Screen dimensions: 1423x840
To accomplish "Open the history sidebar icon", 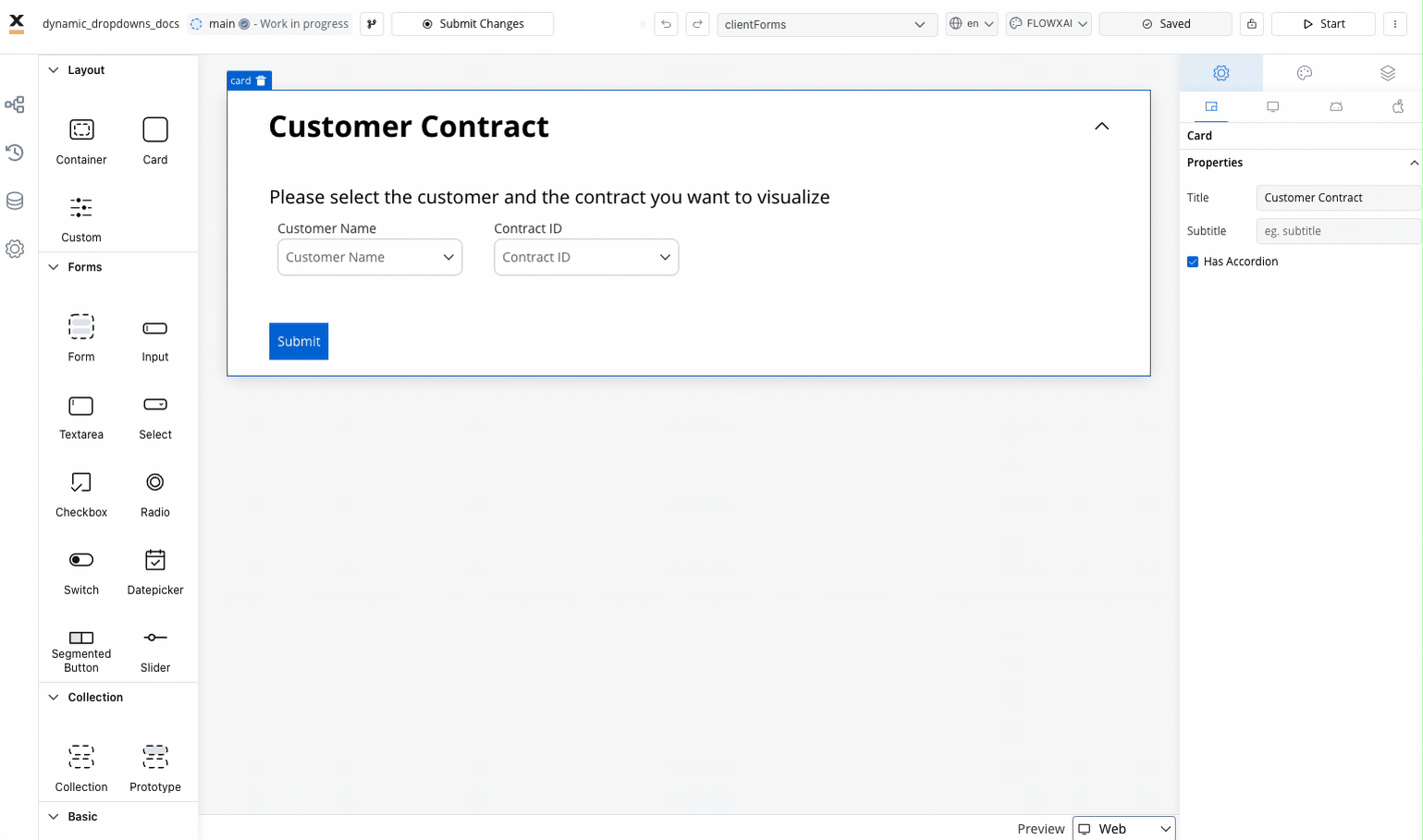I will point(15,152).
